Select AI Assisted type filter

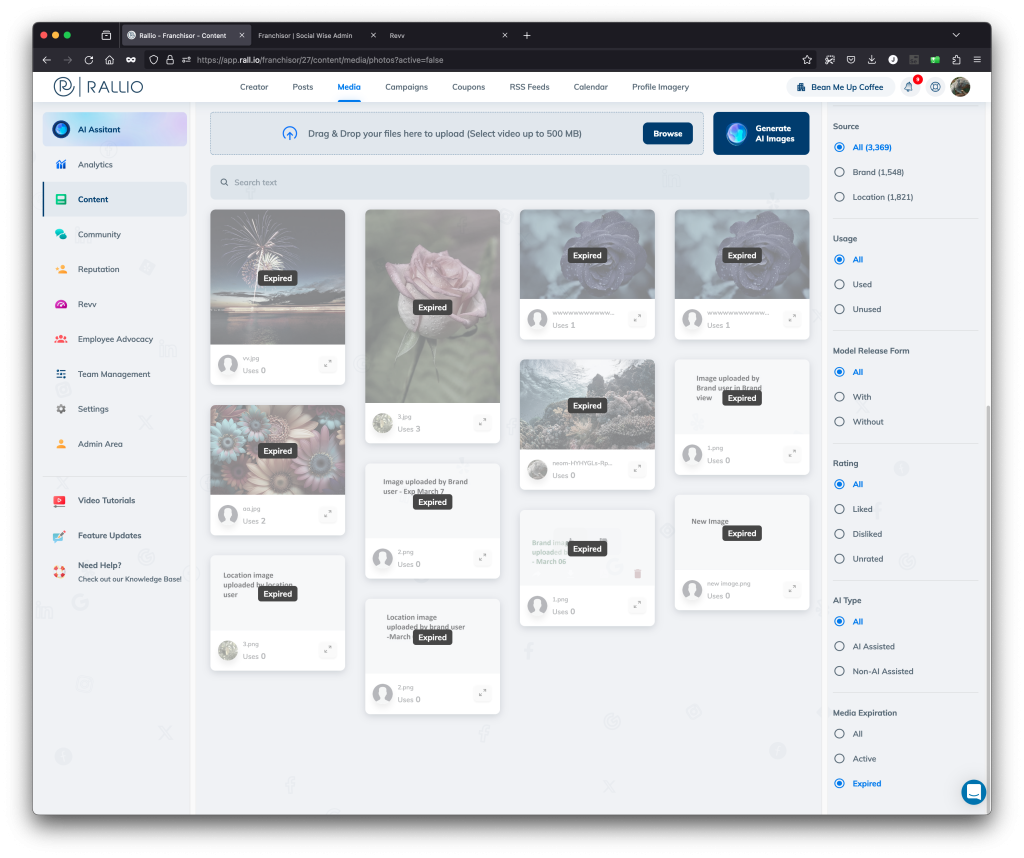(x=839, y=647)
